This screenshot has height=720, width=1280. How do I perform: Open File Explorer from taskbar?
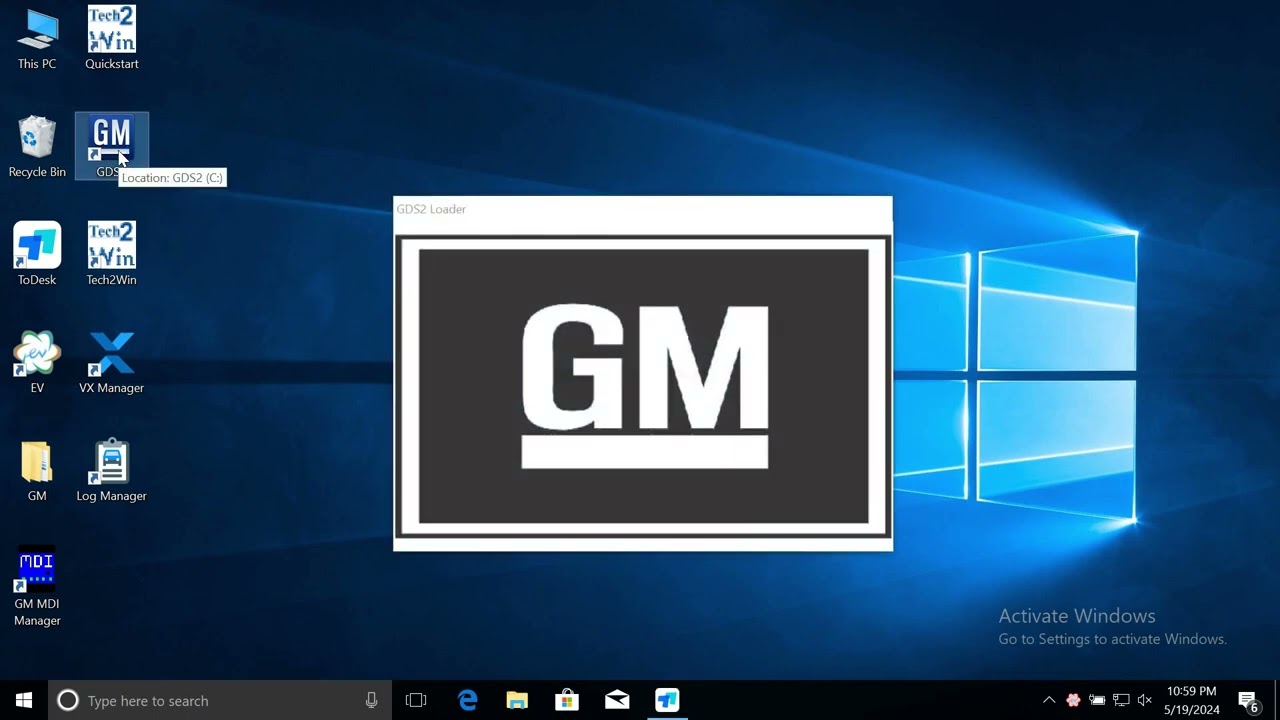point(517,700)
